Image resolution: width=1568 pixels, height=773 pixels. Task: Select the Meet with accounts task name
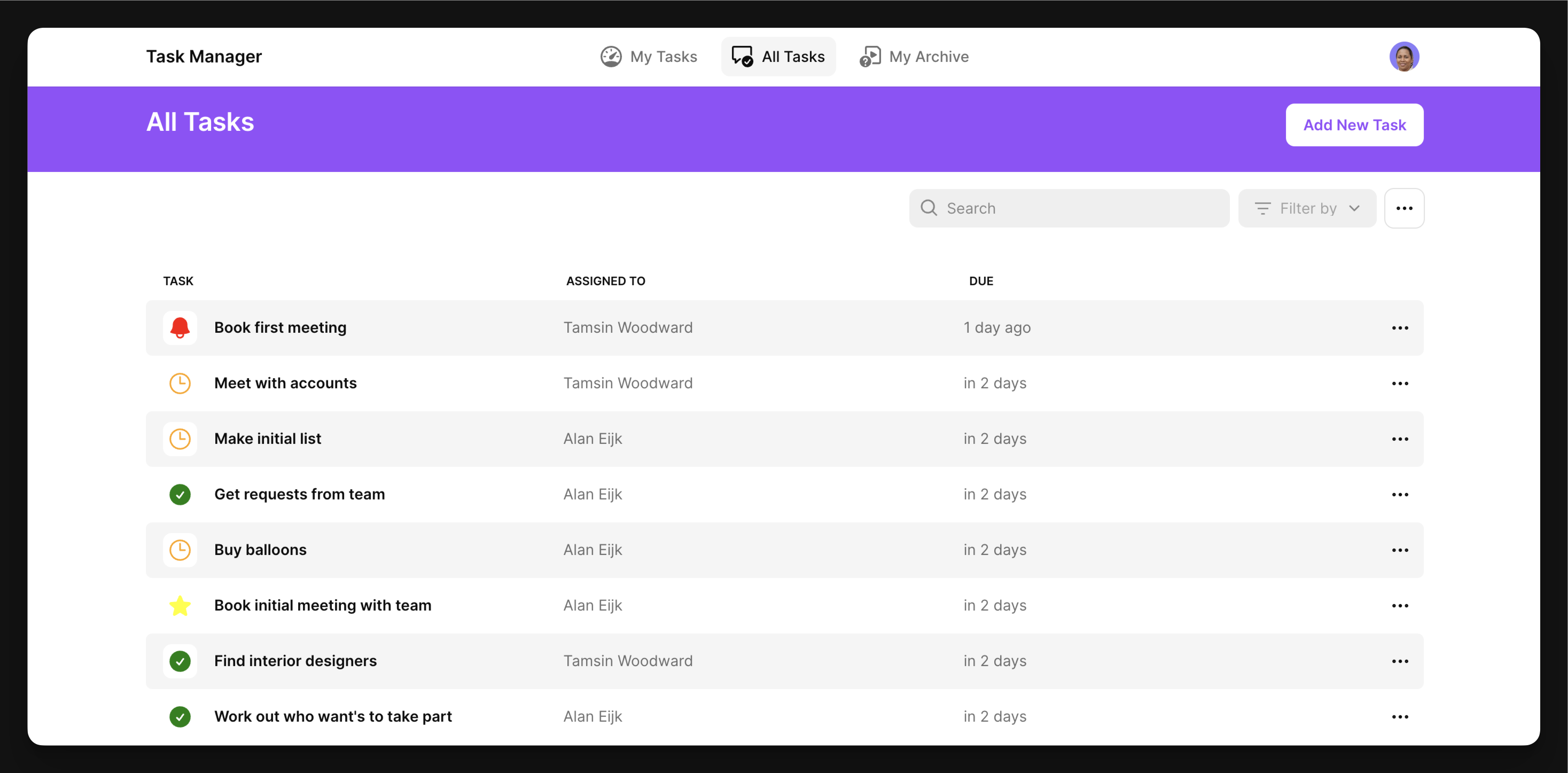(x=285, y=384)
